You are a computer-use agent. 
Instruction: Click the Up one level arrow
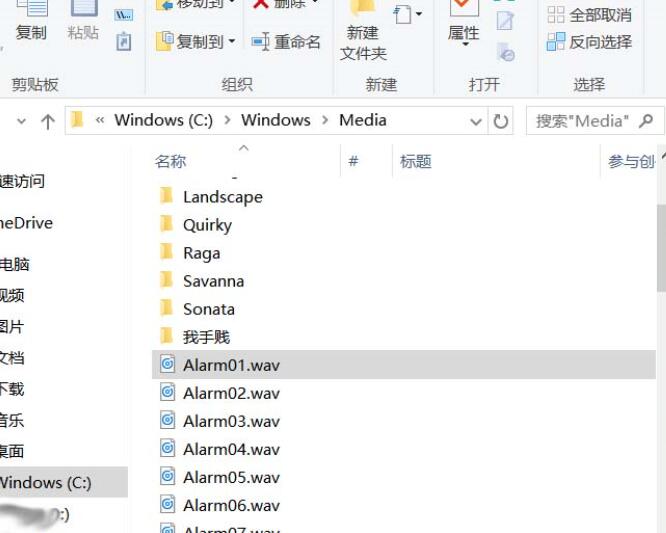[47, 121]
